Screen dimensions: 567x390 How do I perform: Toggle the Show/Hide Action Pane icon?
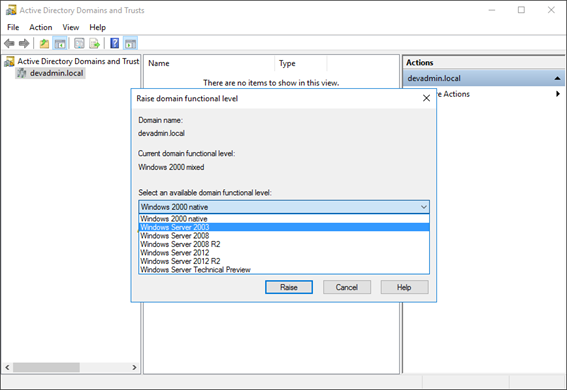coord(131,44)
